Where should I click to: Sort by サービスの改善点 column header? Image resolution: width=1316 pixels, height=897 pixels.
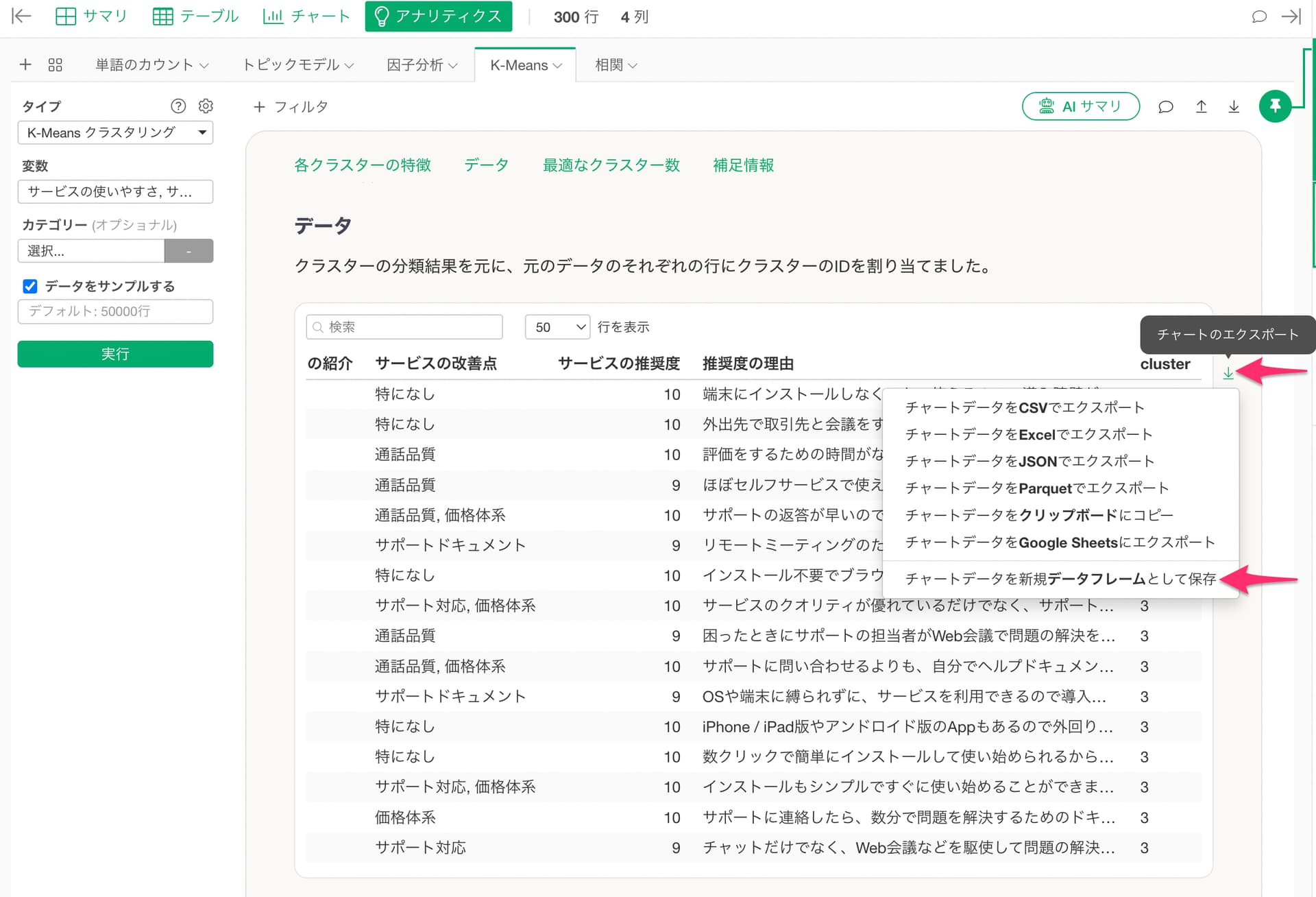436,363
